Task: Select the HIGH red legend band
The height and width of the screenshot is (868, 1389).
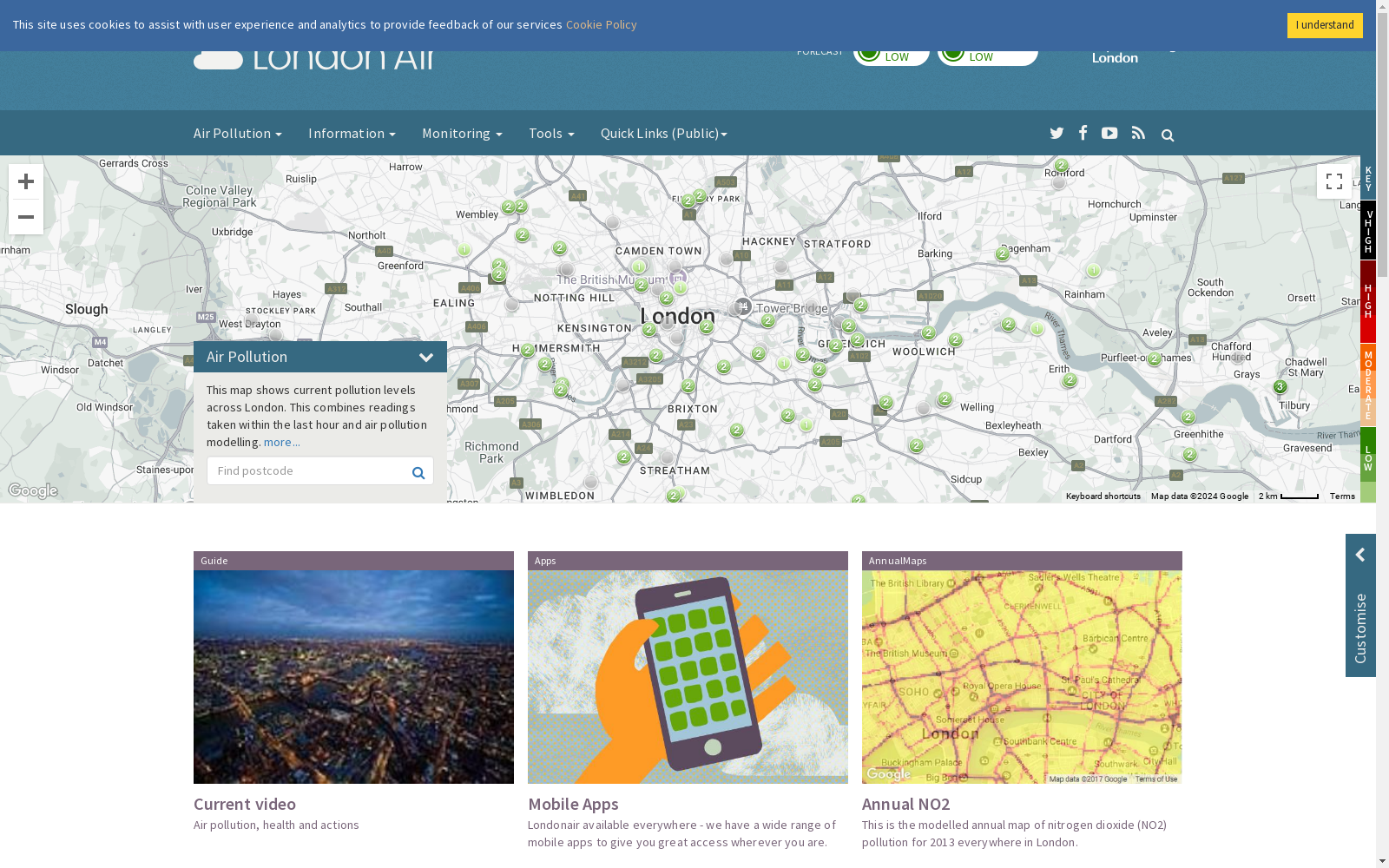Action: [x=1368, y=300]
